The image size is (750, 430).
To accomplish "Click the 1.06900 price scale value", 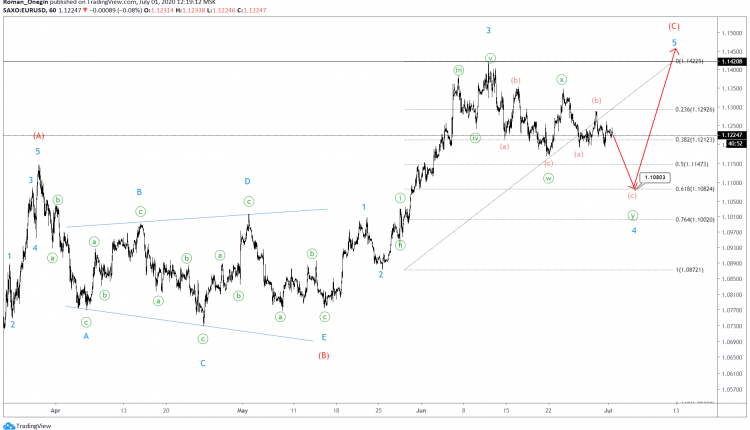I will pyautogui.click(x=733, y=342).
